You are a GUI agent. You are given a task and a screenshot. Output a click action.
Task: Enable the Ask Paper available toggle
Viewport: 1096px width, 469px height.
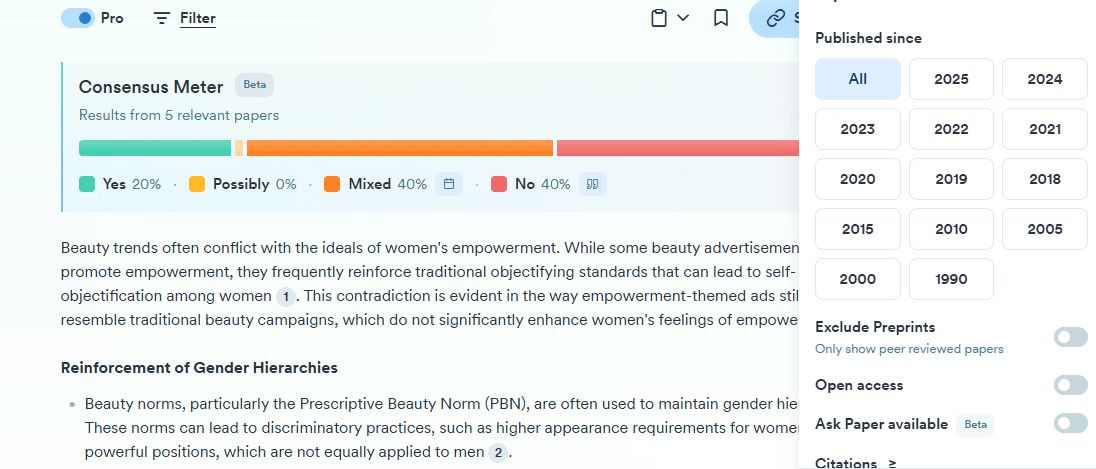1071,424
